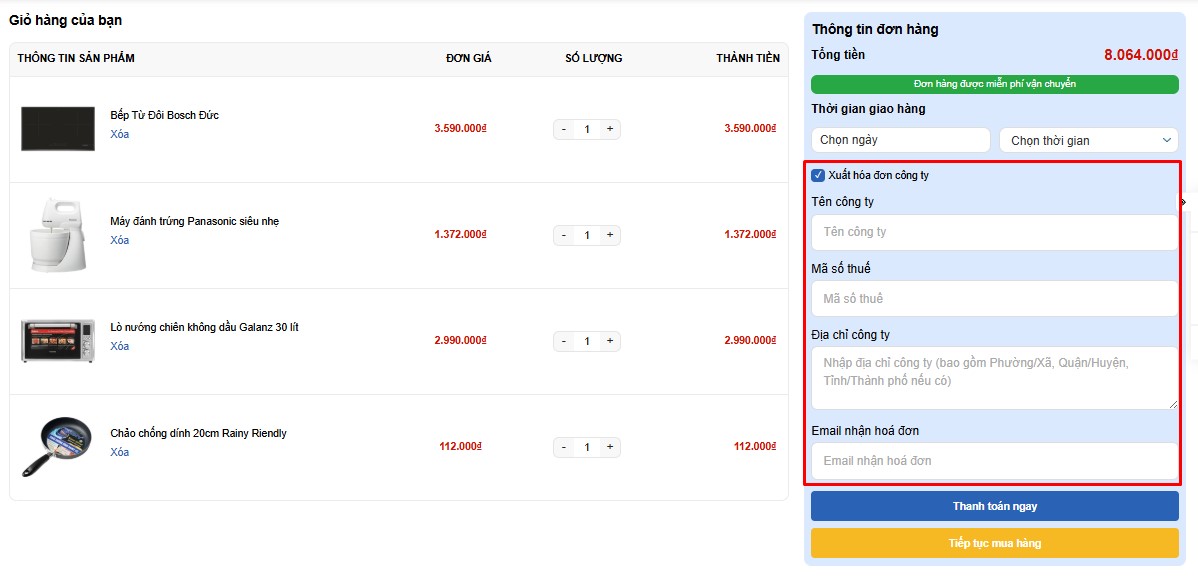Uncheck Xuất hóa đơn công ty checkbox
This screenshot has width=1198, height=577.
(x=818, y=176)
